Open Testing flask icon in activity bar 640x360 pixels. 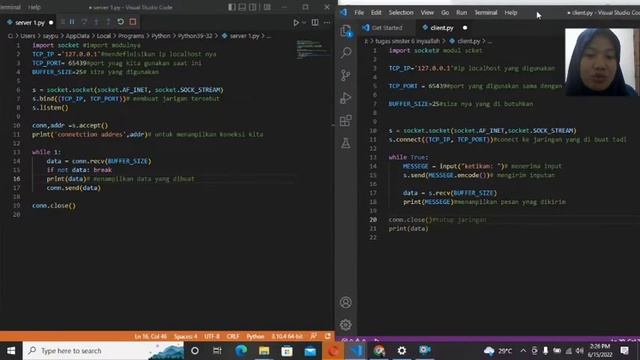point(346,143)
